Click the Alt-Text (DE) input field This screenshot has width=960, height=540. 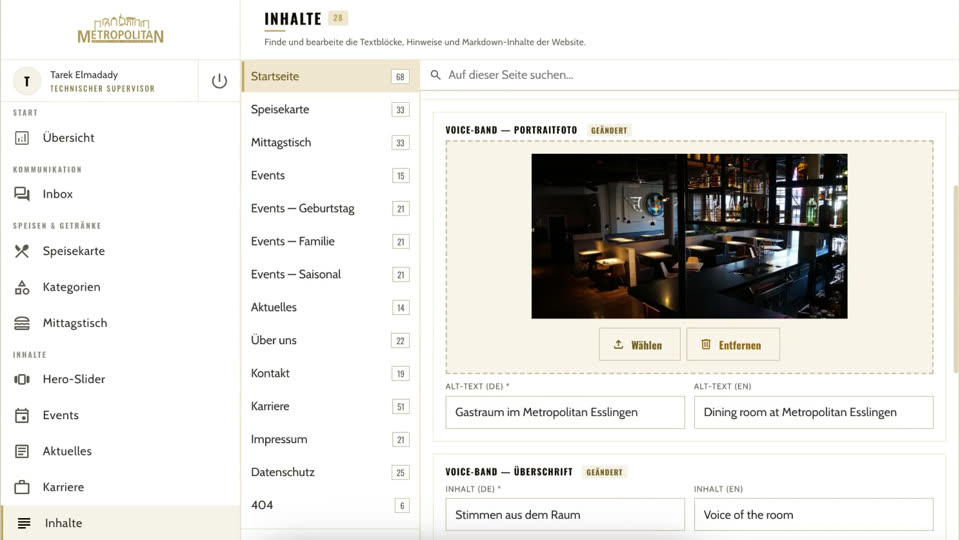[x=564, y=413]
